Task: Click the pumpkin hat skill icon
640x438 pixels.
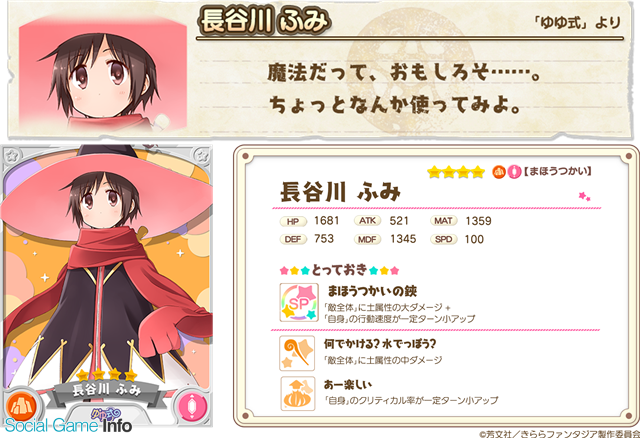Action: coord(298,394)
